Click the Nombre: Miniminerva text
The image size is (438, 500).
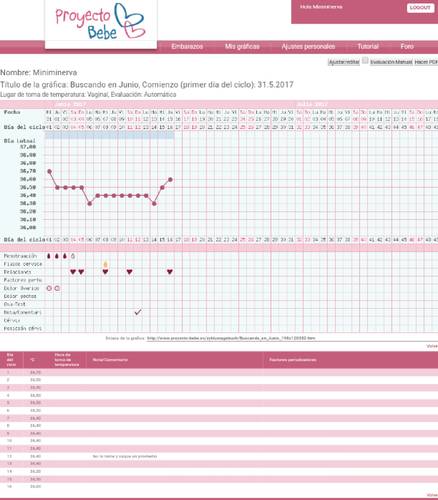click(39, 72)
